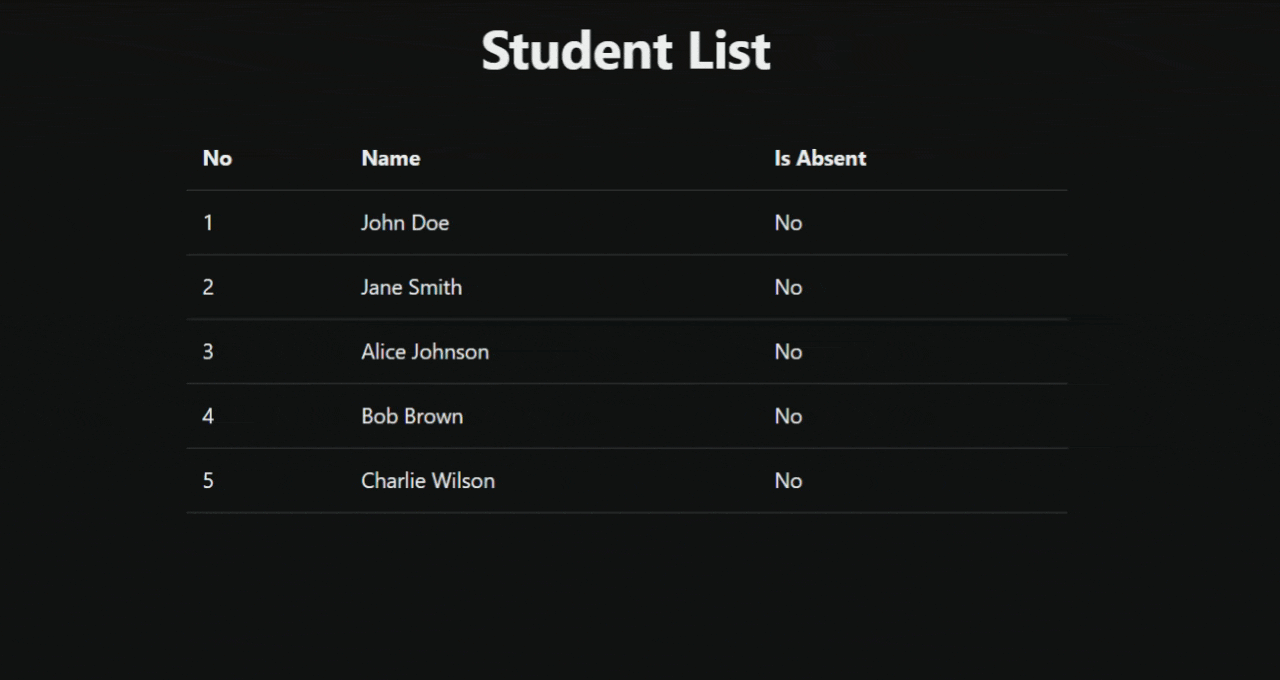Click empty area below the student table
Viewport: 1280px width, 680px height.
coord(626,600)
